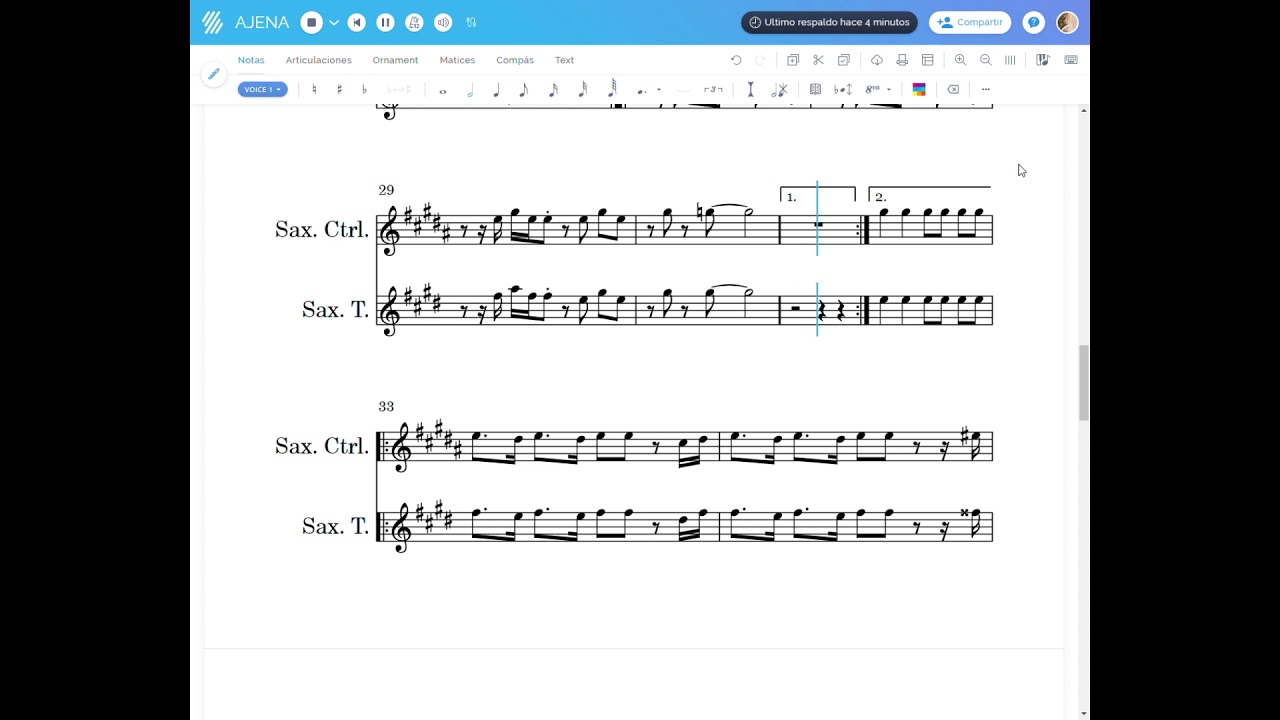
Task: Expand the playback options chevron
Action: coord(334,22)
